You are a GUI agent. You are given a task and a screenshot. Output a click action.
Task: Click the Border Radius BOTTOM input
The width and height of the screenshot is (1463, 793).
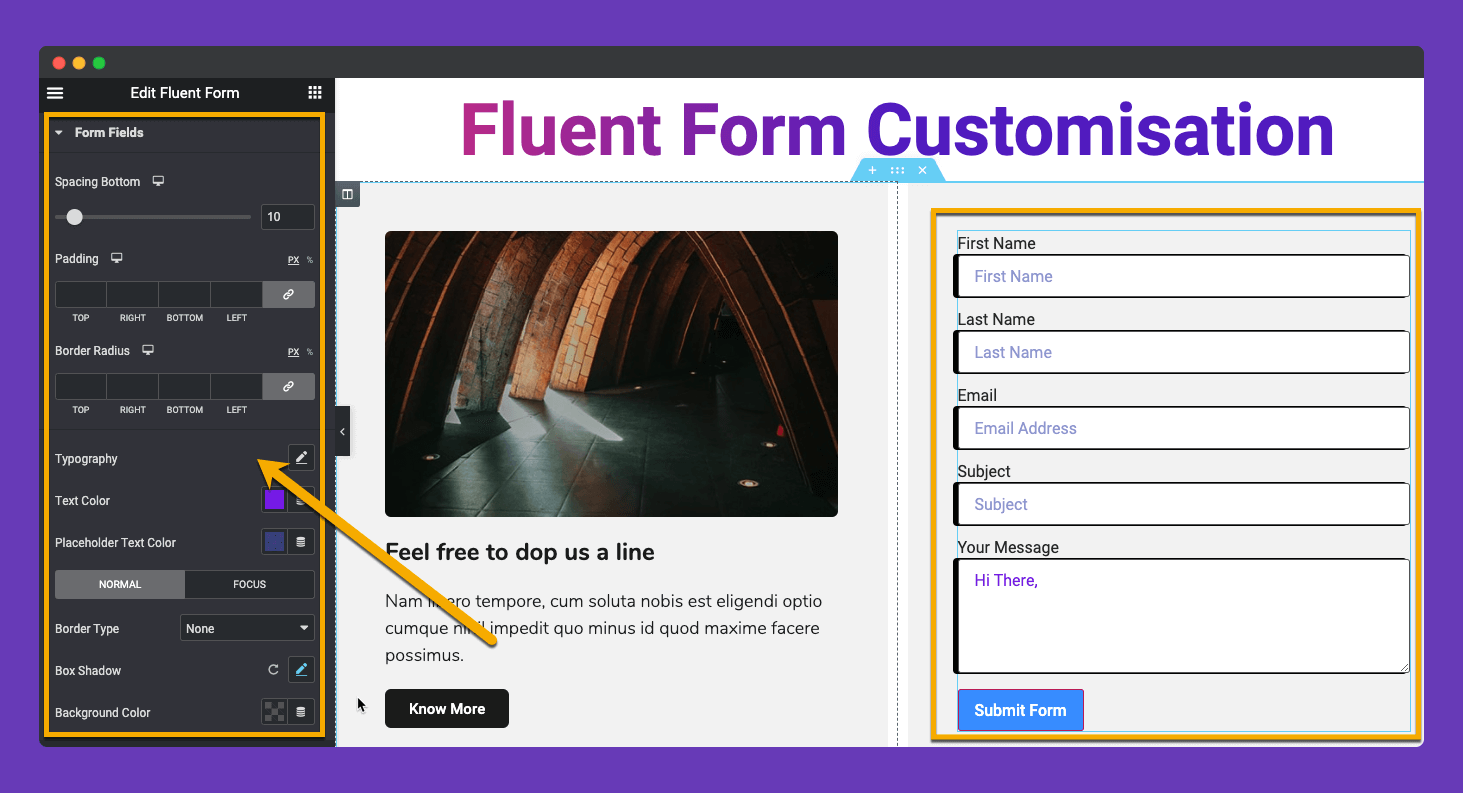[x=185, y=386]
